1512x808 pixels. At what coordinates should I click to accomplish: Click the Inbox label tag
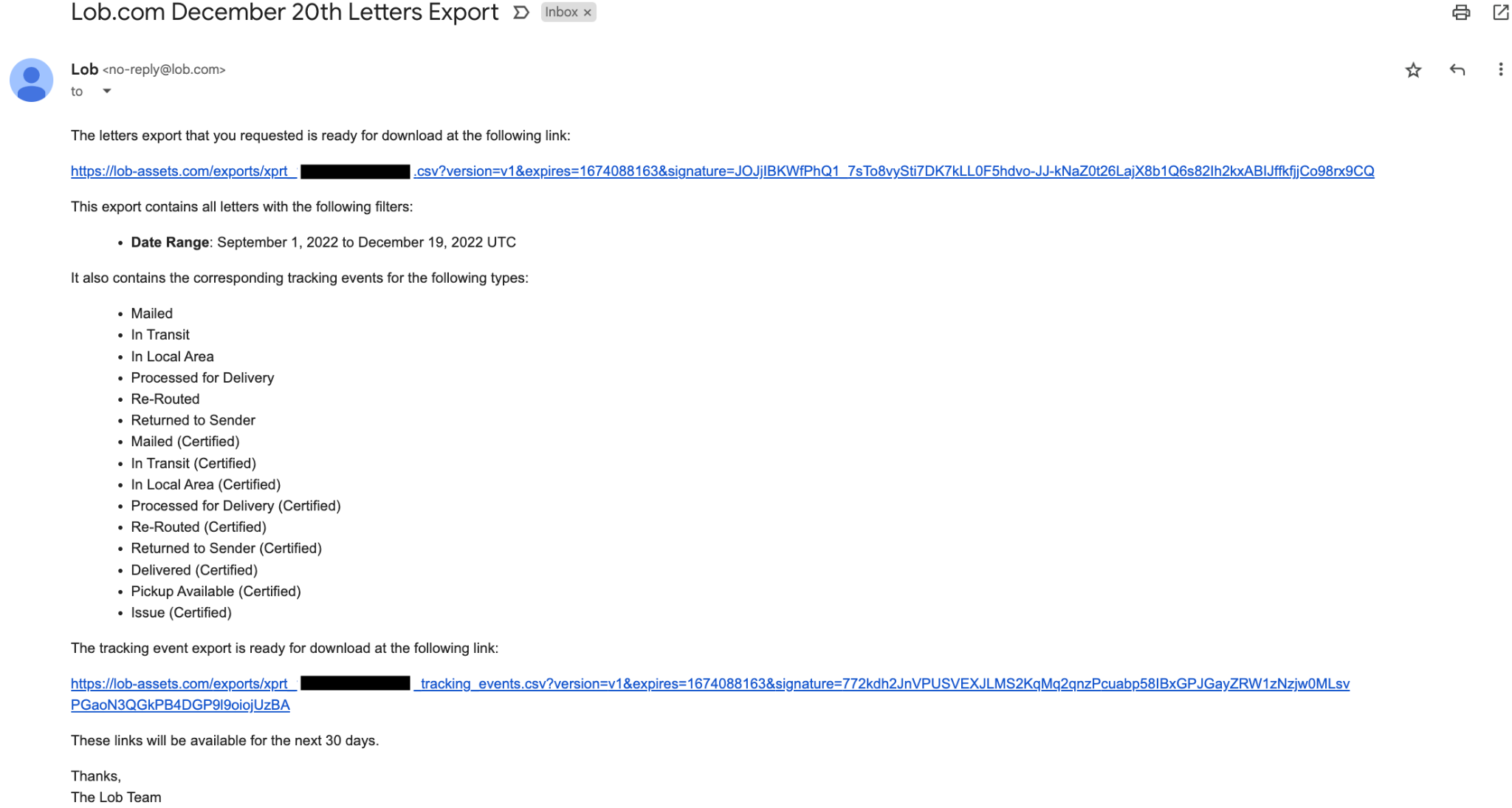pos(561,13)
